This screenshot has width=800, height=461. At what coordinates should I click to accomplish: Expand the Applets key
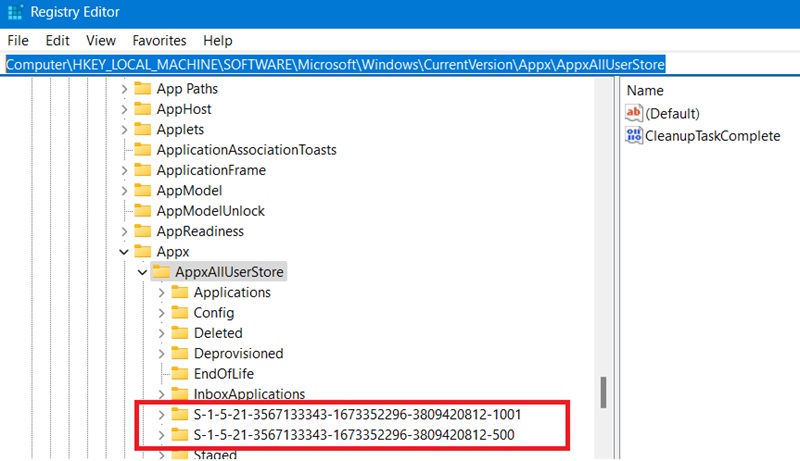[x=124, y=130]
